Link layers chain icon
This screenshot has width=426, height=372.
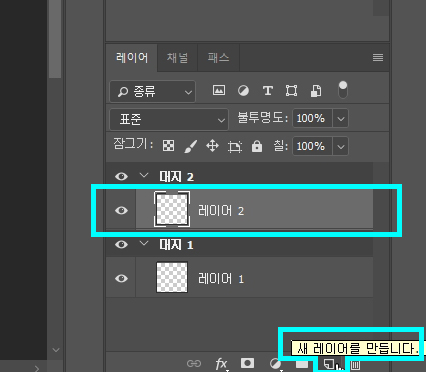(194, 363)
